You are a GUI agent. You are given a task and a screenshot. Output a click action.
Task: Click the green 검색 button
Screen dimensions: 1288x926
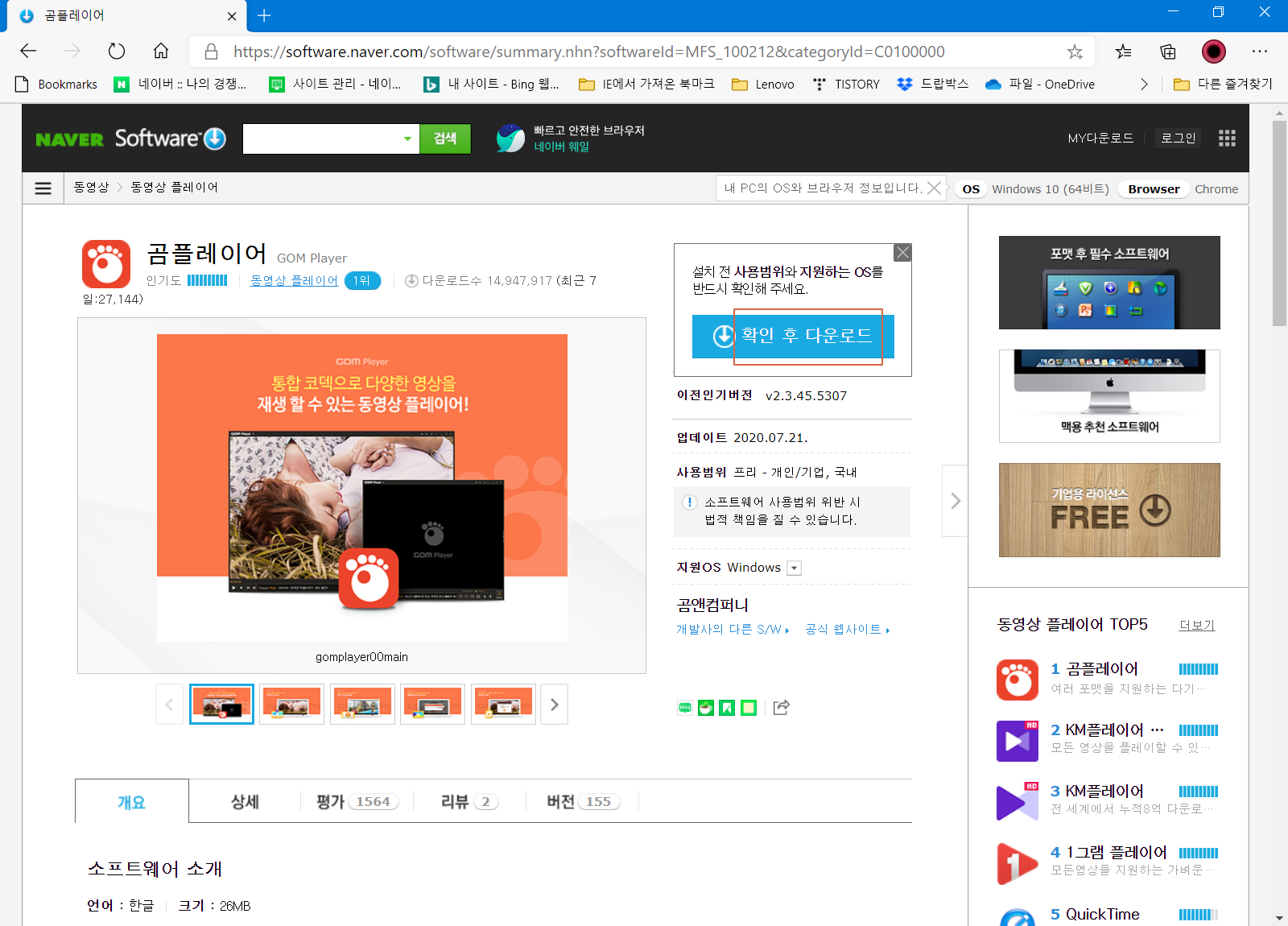[445, 138]
